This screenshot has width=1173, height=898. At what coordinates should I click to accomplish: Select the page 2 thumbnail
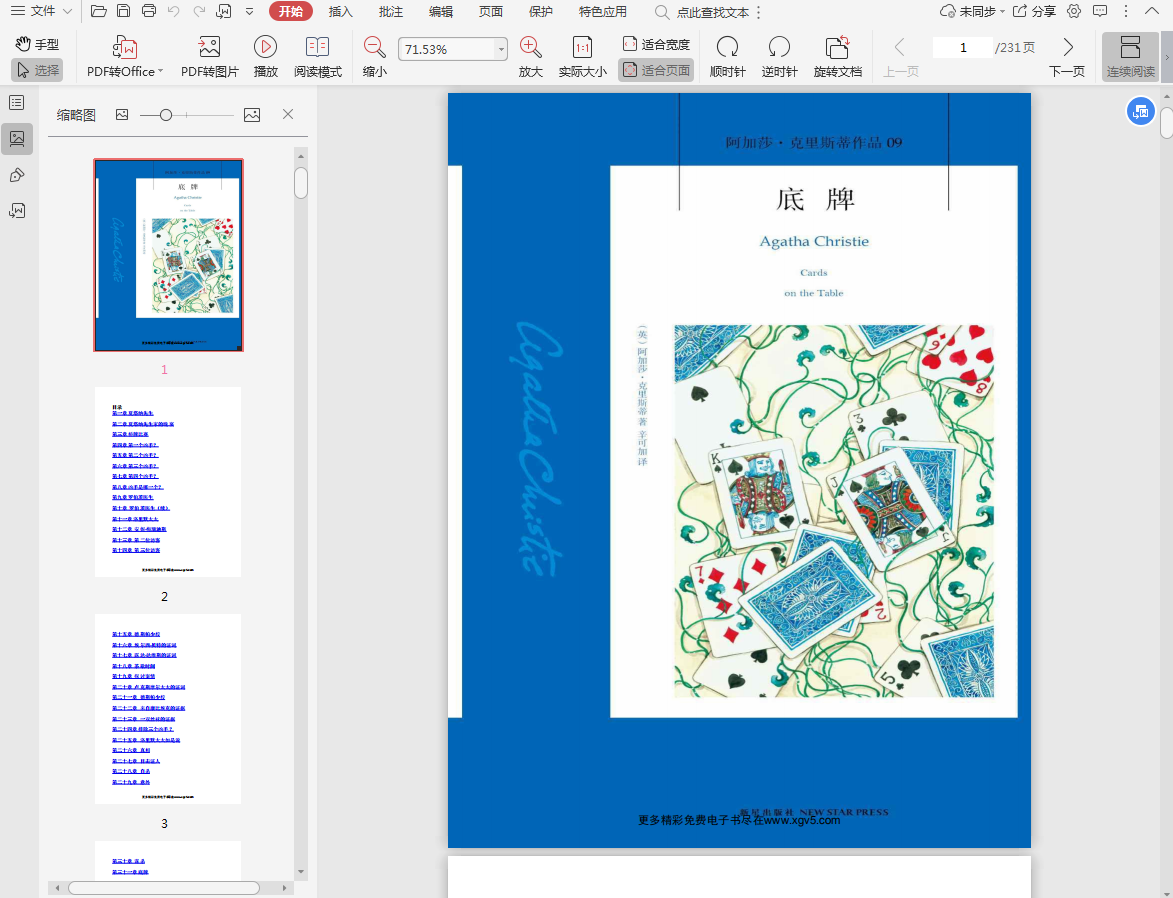pyautogui.click(x=168, y=482)
